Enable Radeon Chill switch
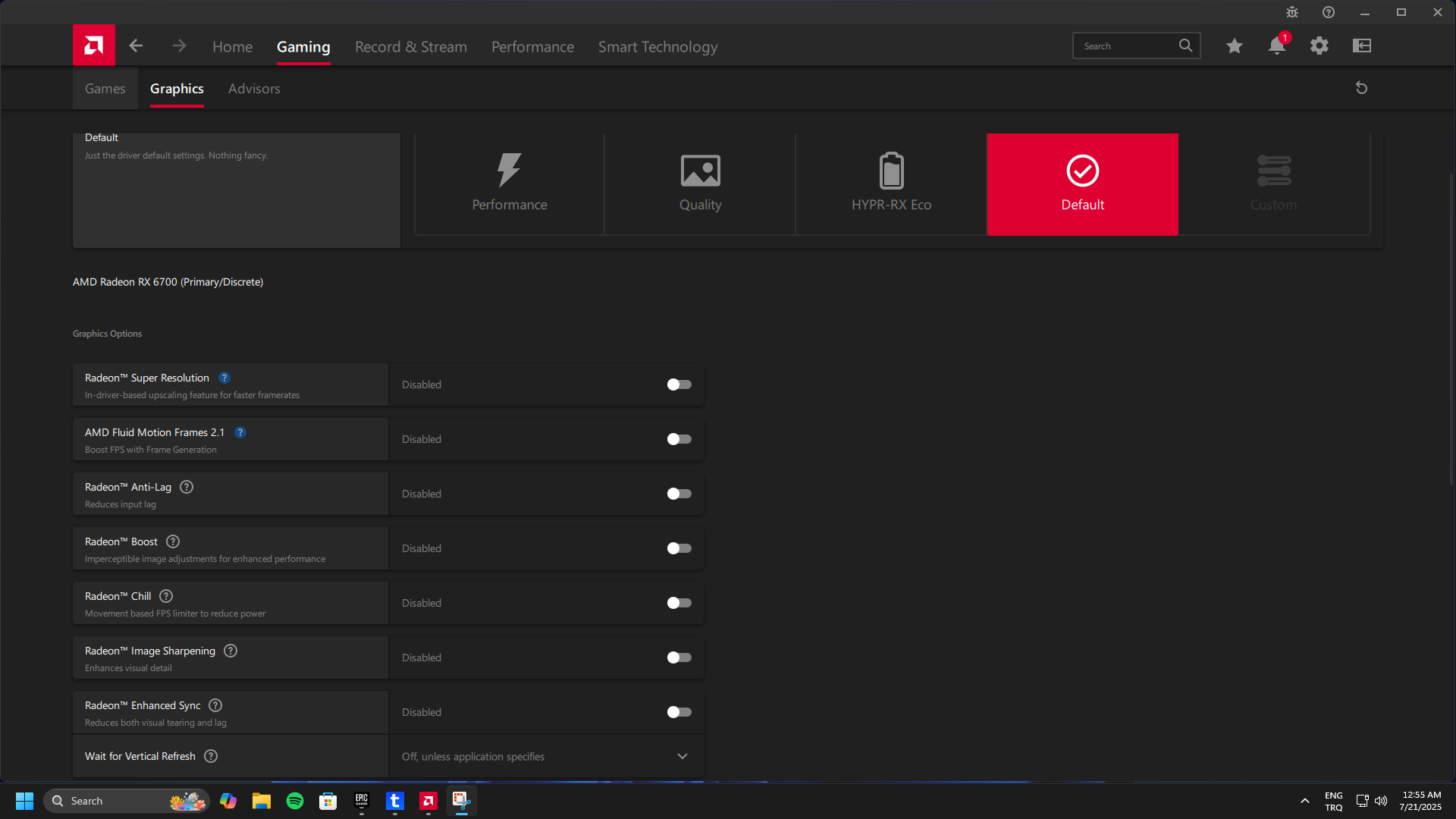Image resolution: width=1456 pixels, height=819 pixels. [679, 603]
